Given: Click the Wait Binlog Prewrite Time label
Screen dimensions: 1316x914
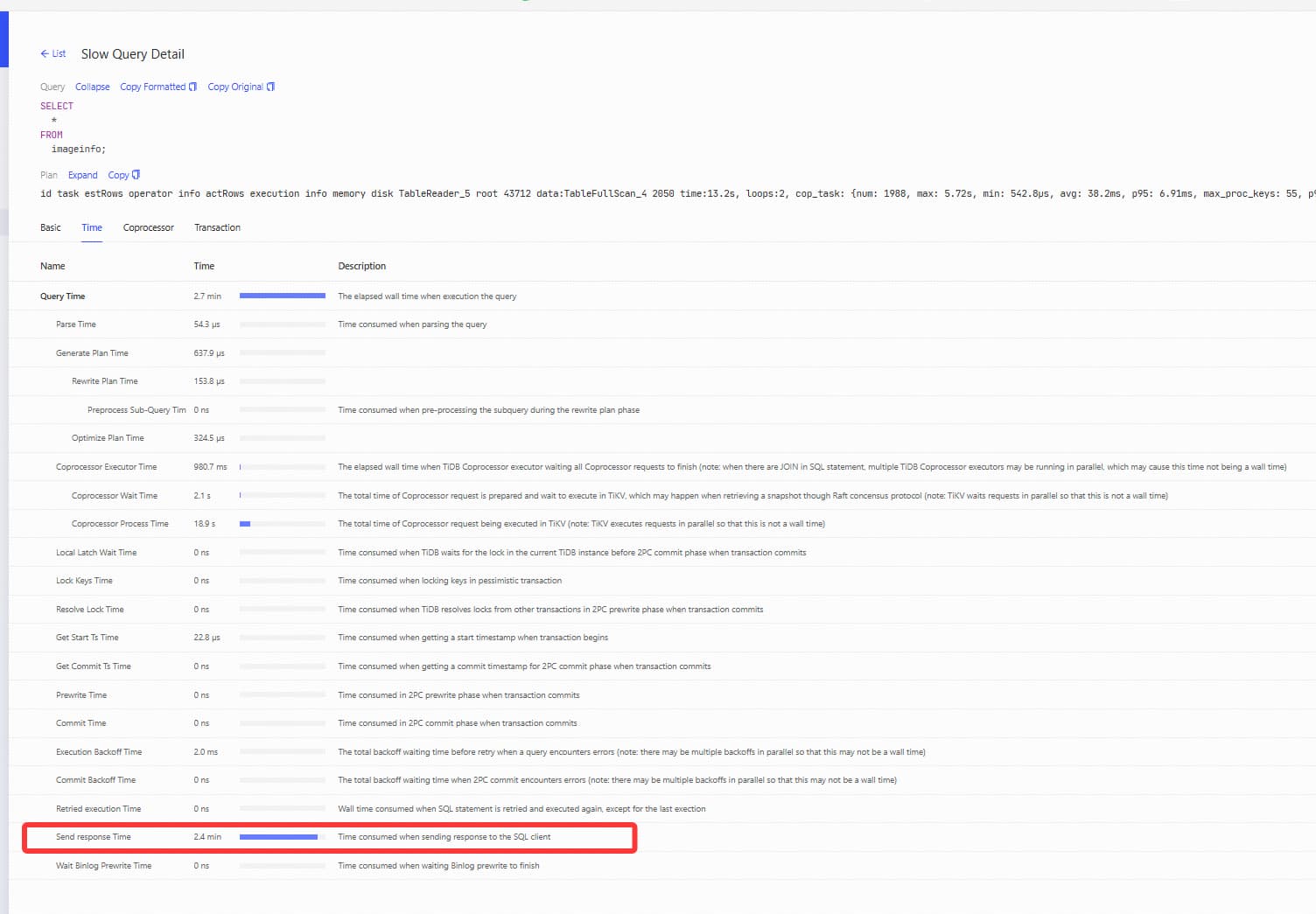Looking at the screenshot, I should click(104, 866).
